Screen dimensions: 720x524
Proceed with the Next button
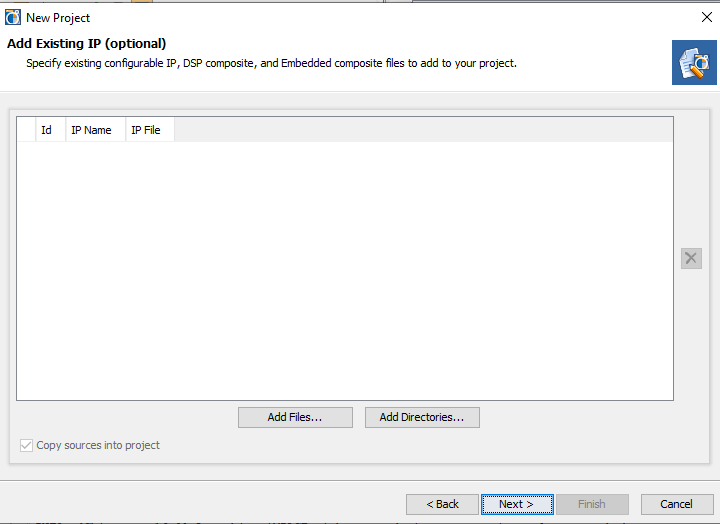click(516, 504)
